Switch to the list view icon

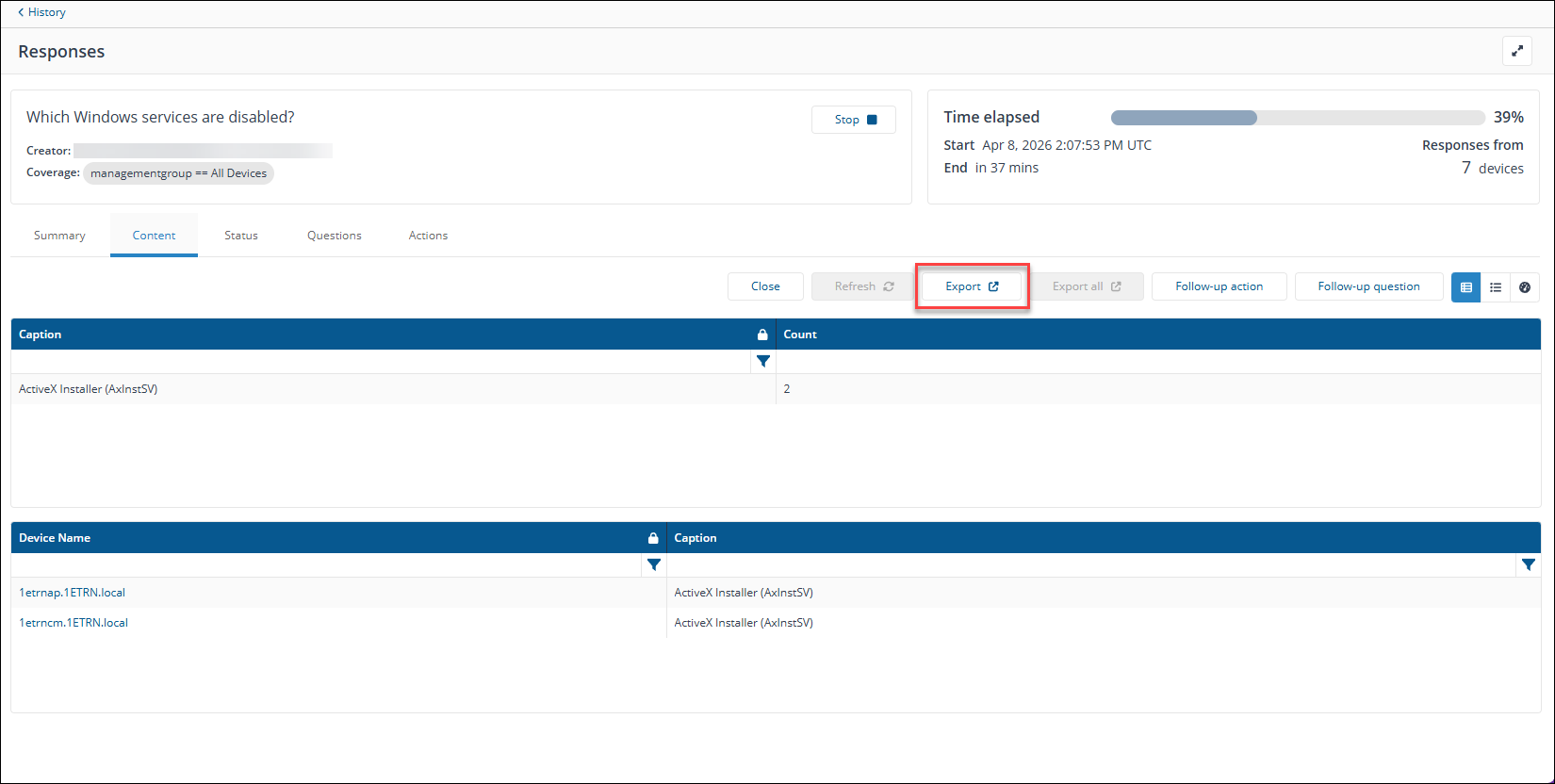tap(1496, 287)
